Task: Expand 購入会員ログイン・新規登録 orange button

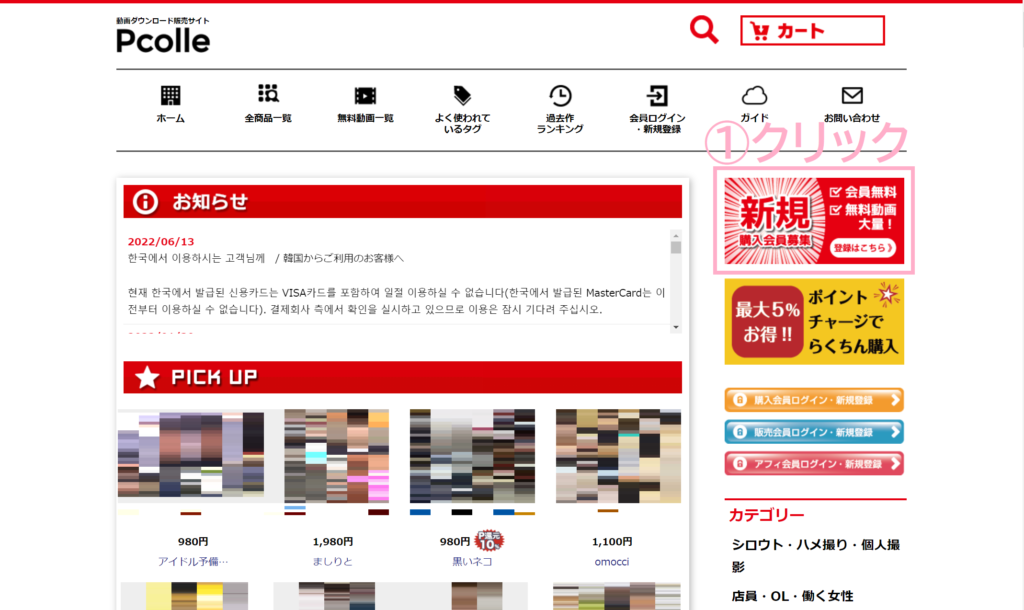Action: 814,400
